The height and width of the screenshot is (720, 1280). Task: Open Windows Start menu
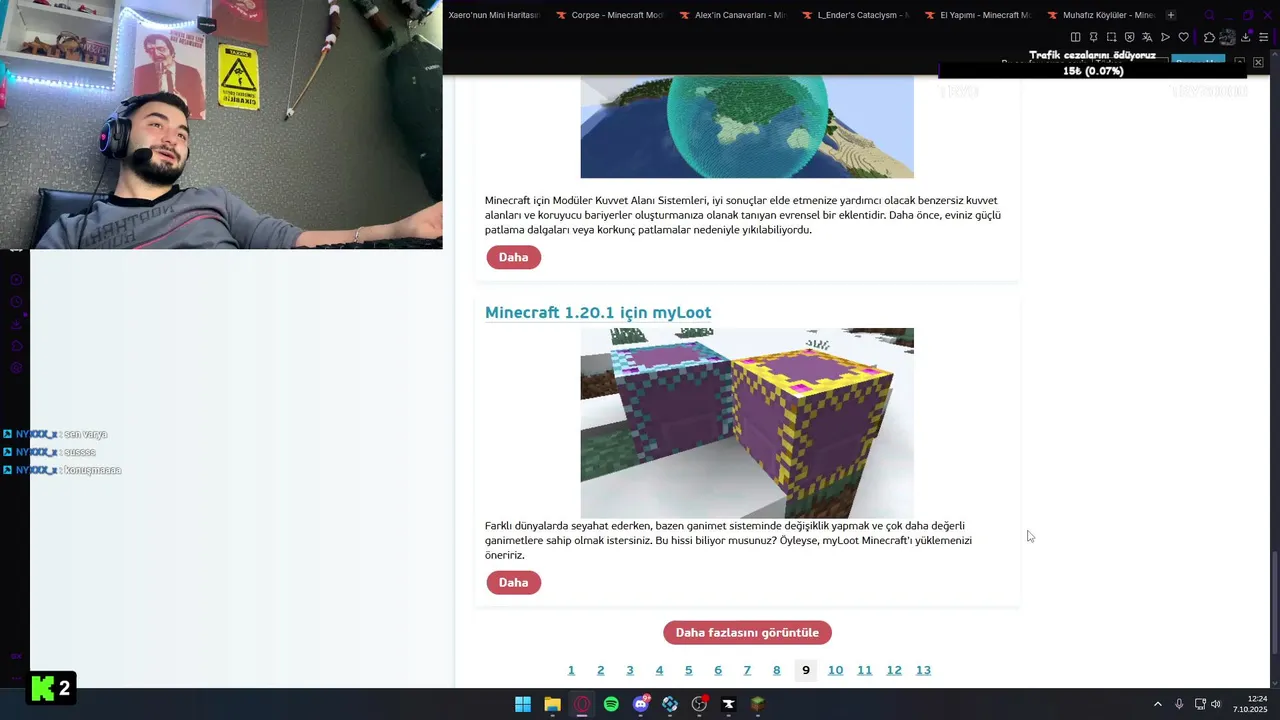[x=523, y=704]
